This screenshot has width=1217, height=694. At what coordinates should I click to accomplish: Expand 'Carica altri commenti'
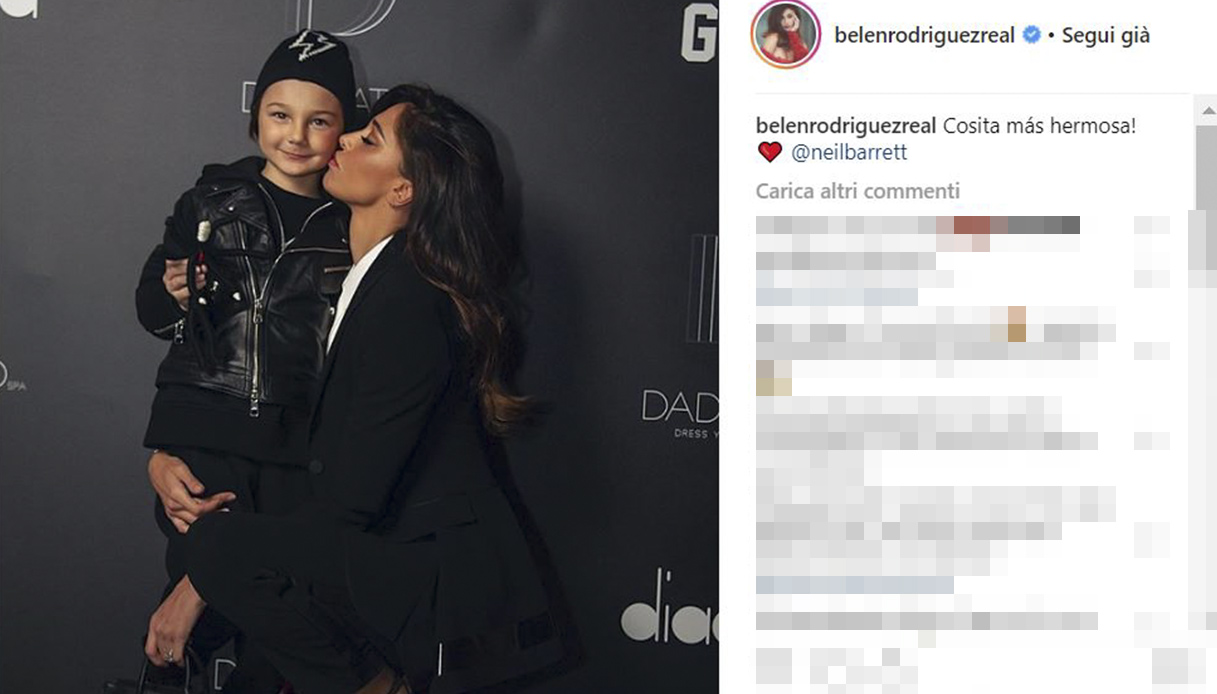(x=857, y=190)
